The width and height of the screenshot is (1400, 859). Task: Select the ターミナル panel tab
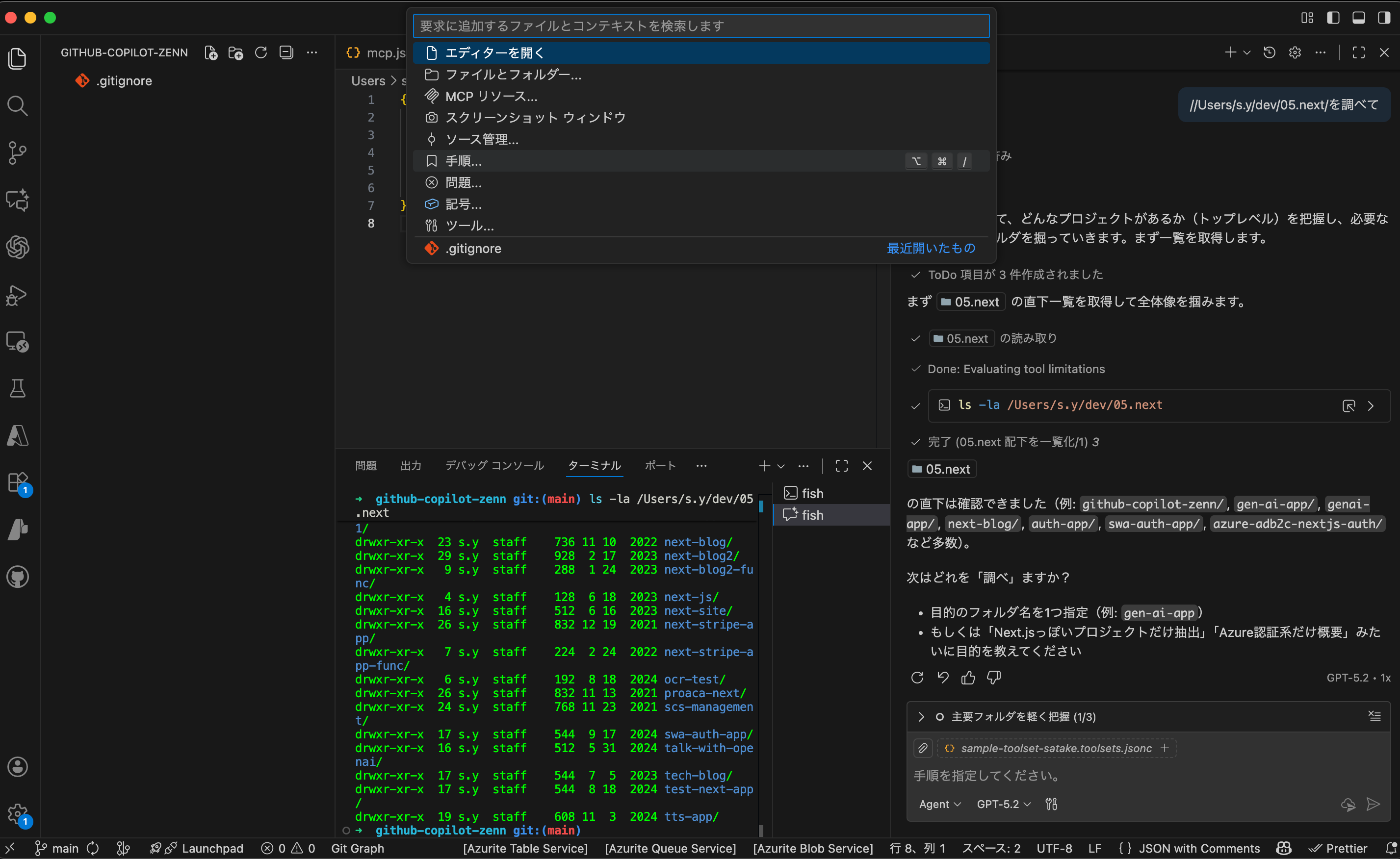tap(594, 466)
